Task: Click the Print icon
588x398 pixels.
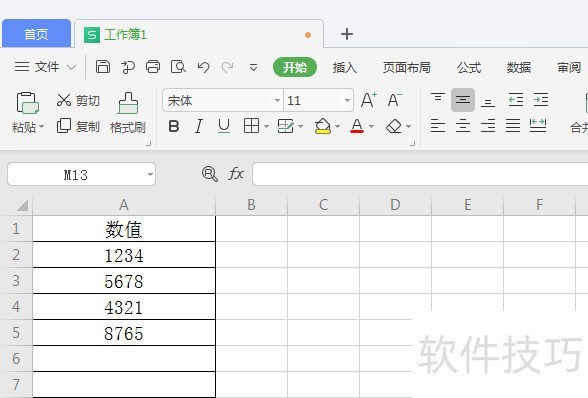Action: click(153, 67)
